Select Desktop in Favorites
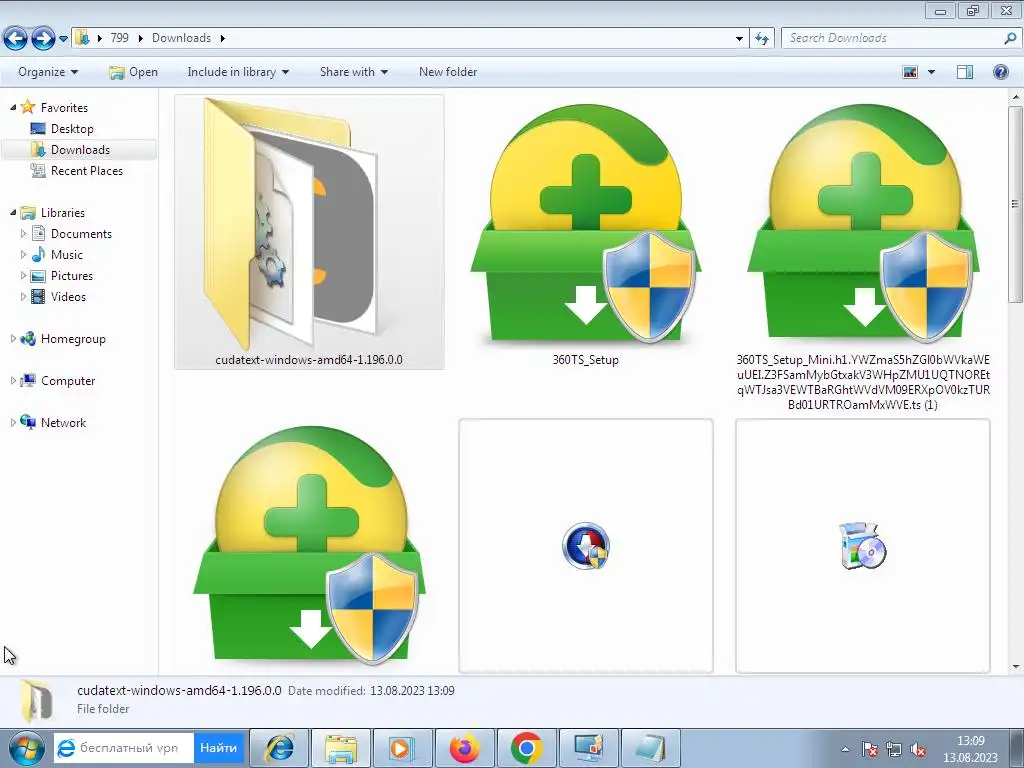 72,129
